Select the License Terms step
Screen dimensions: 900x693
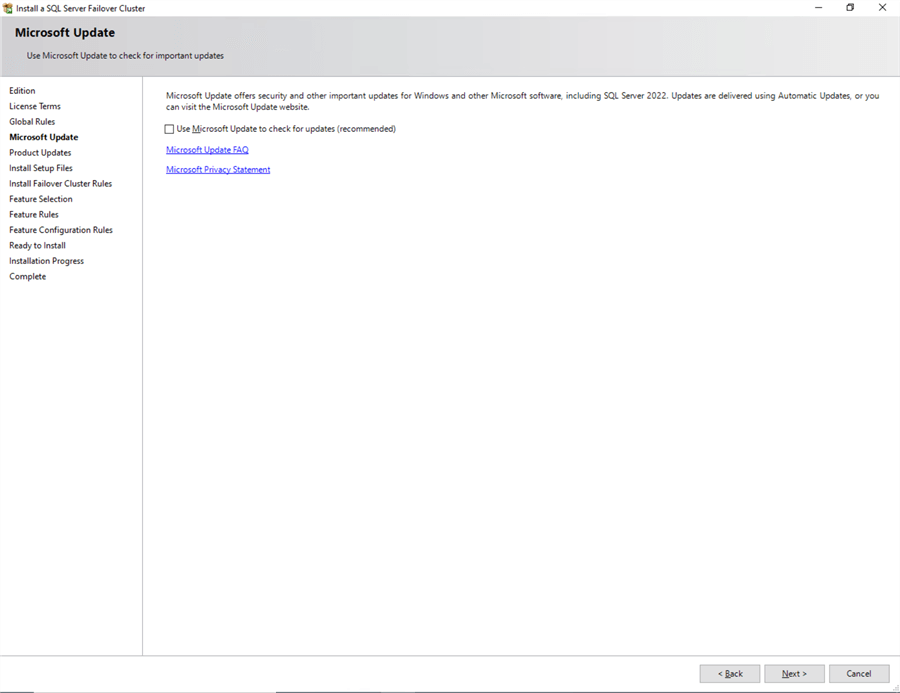[35, 106]
